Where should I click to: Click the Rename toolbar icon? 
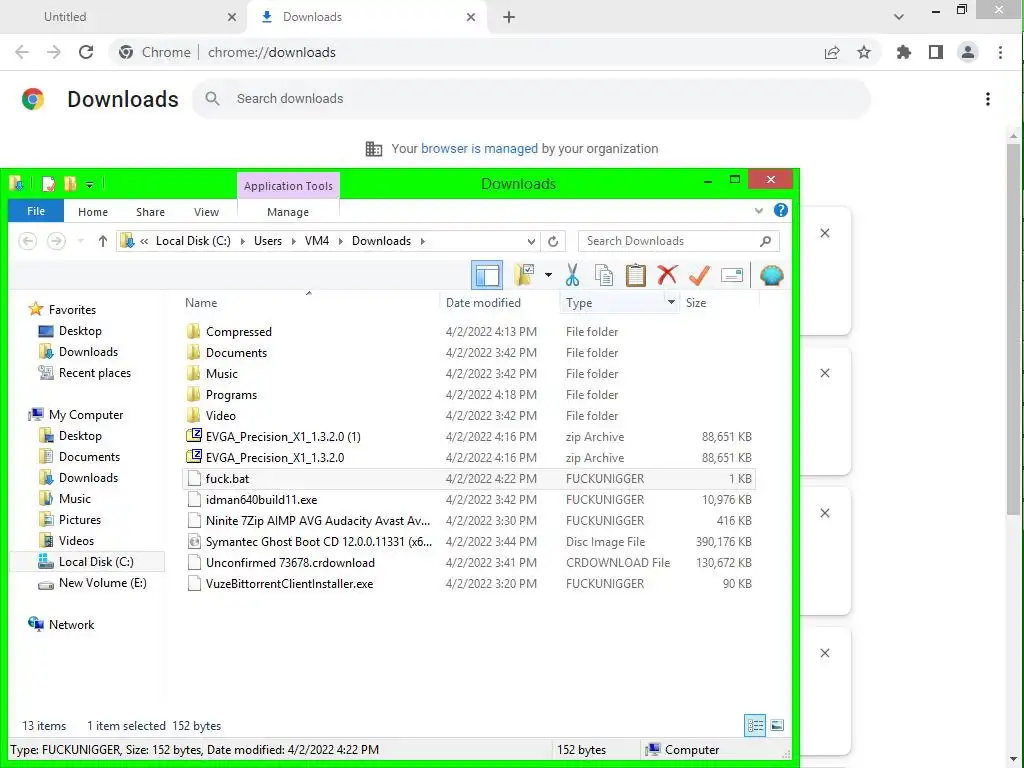(x=732, y=276)
